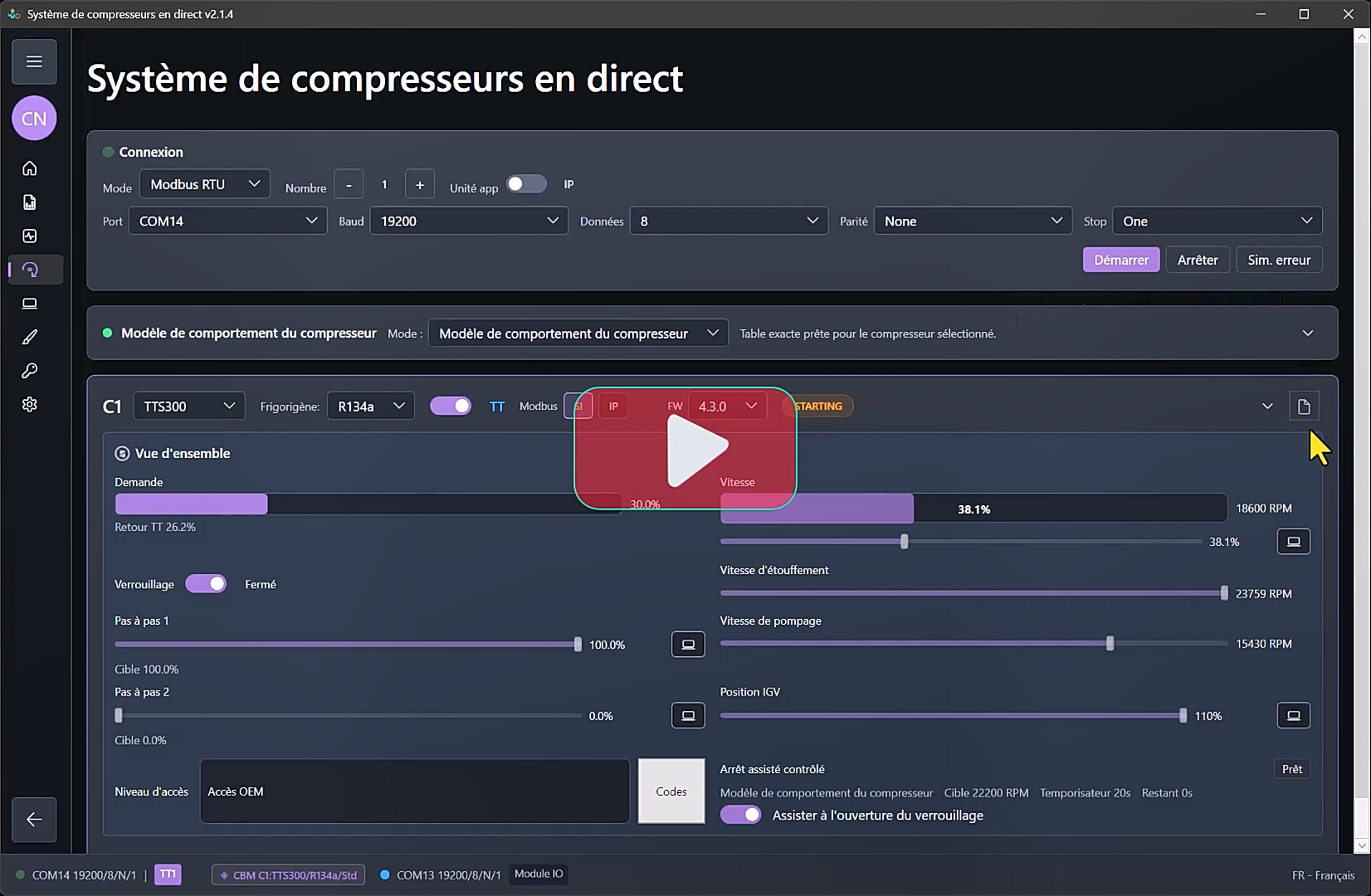Open the Mode Modbus RTU dropdown
This screenshot has height=896, width=1371.
click(x=205, y=184)
